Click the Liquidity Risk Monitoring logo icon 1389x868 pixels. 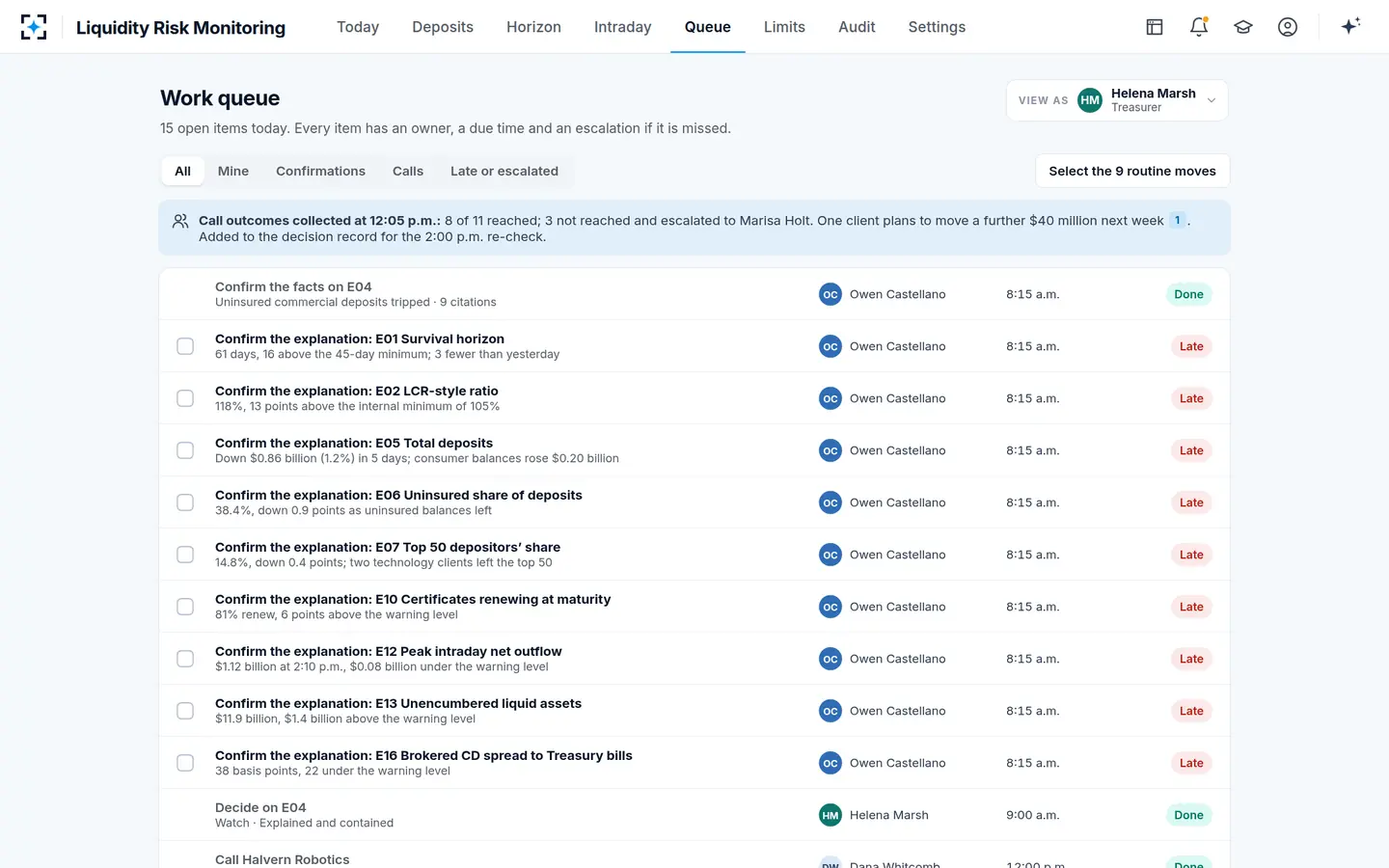coord(34,27)
